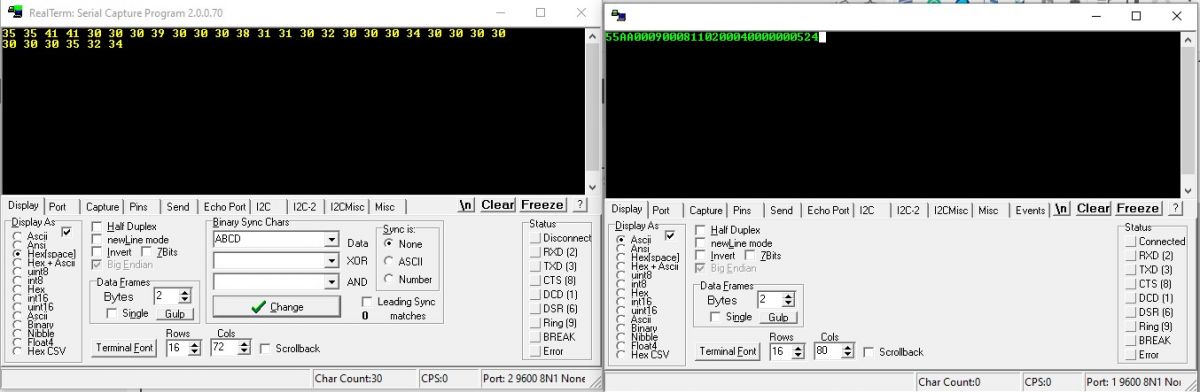
Task: Toggle Leading Sync checkbox in left window
Action: click(399, 301)
